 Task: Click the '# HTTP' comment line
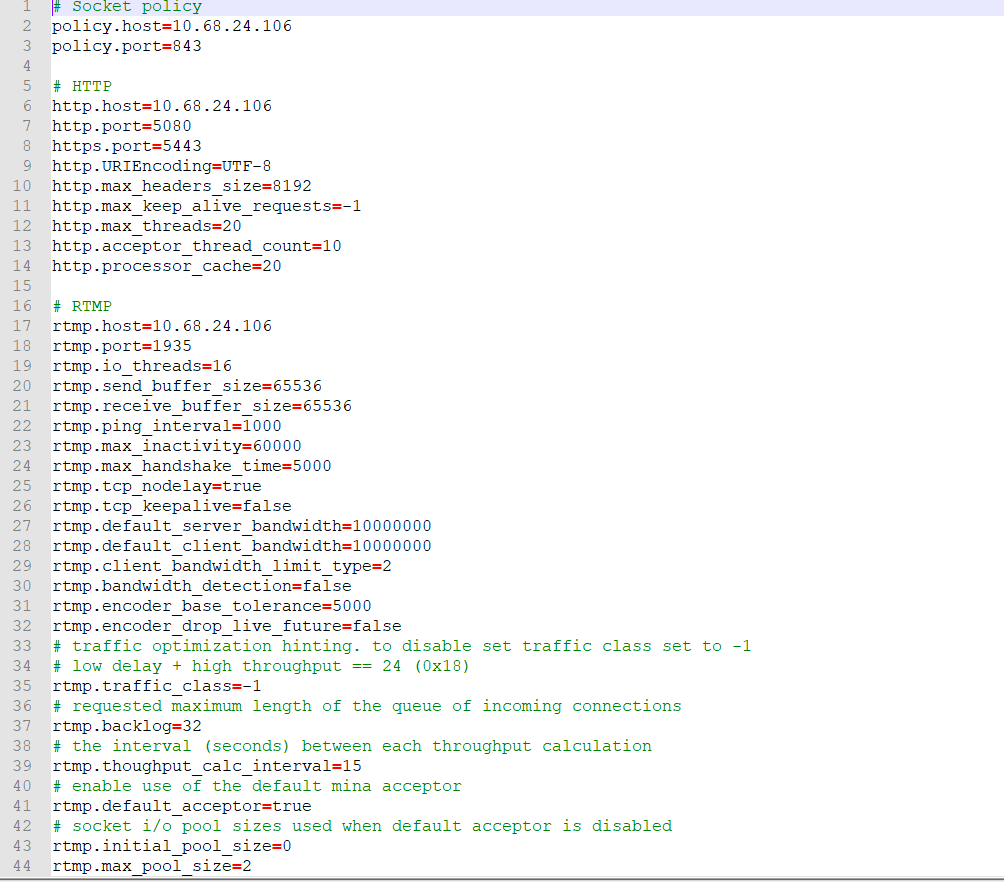click(x=82, y=86)
